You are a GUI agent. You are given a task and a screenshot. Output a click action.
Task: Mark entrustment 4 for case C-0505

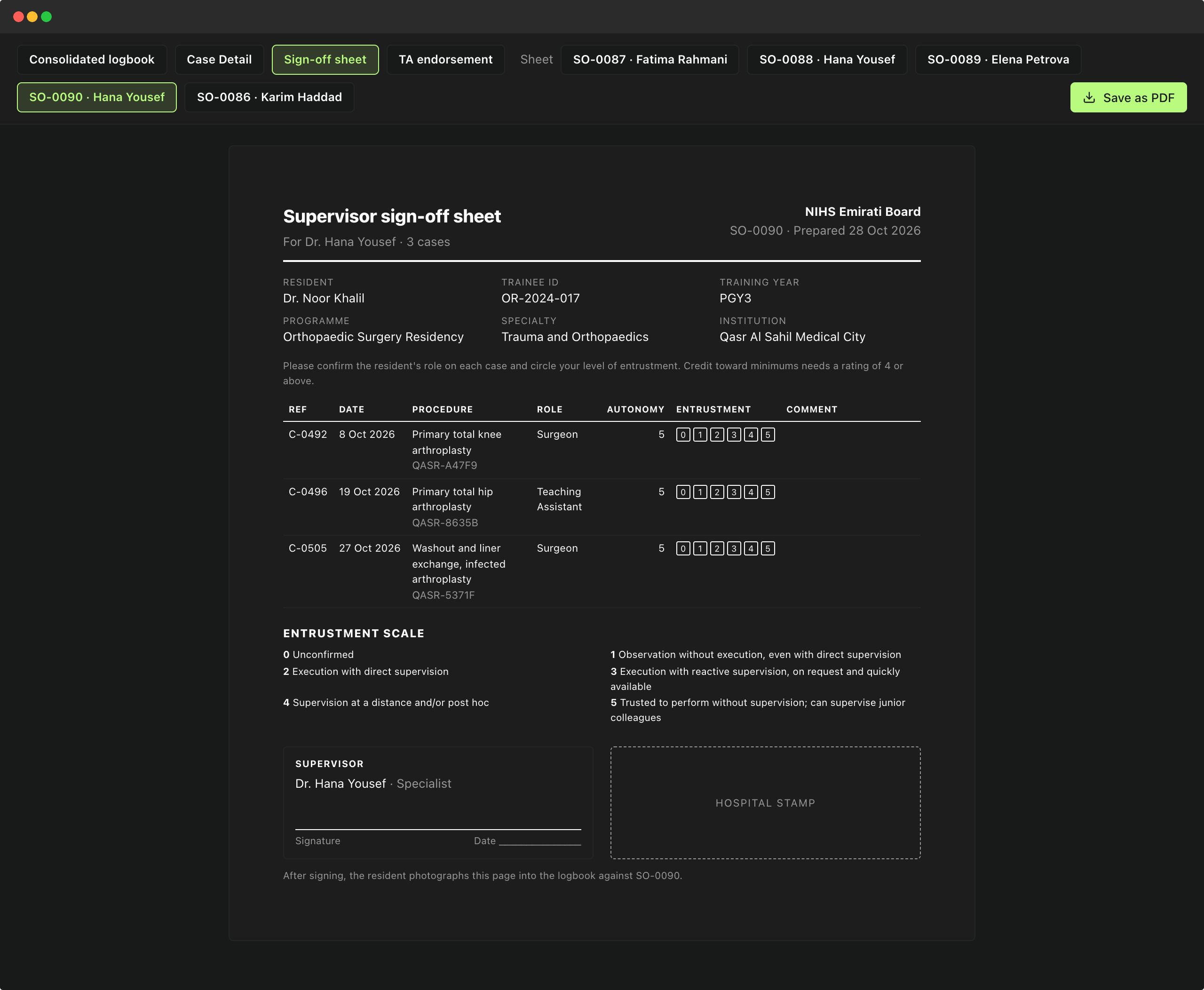click(751, 548)
